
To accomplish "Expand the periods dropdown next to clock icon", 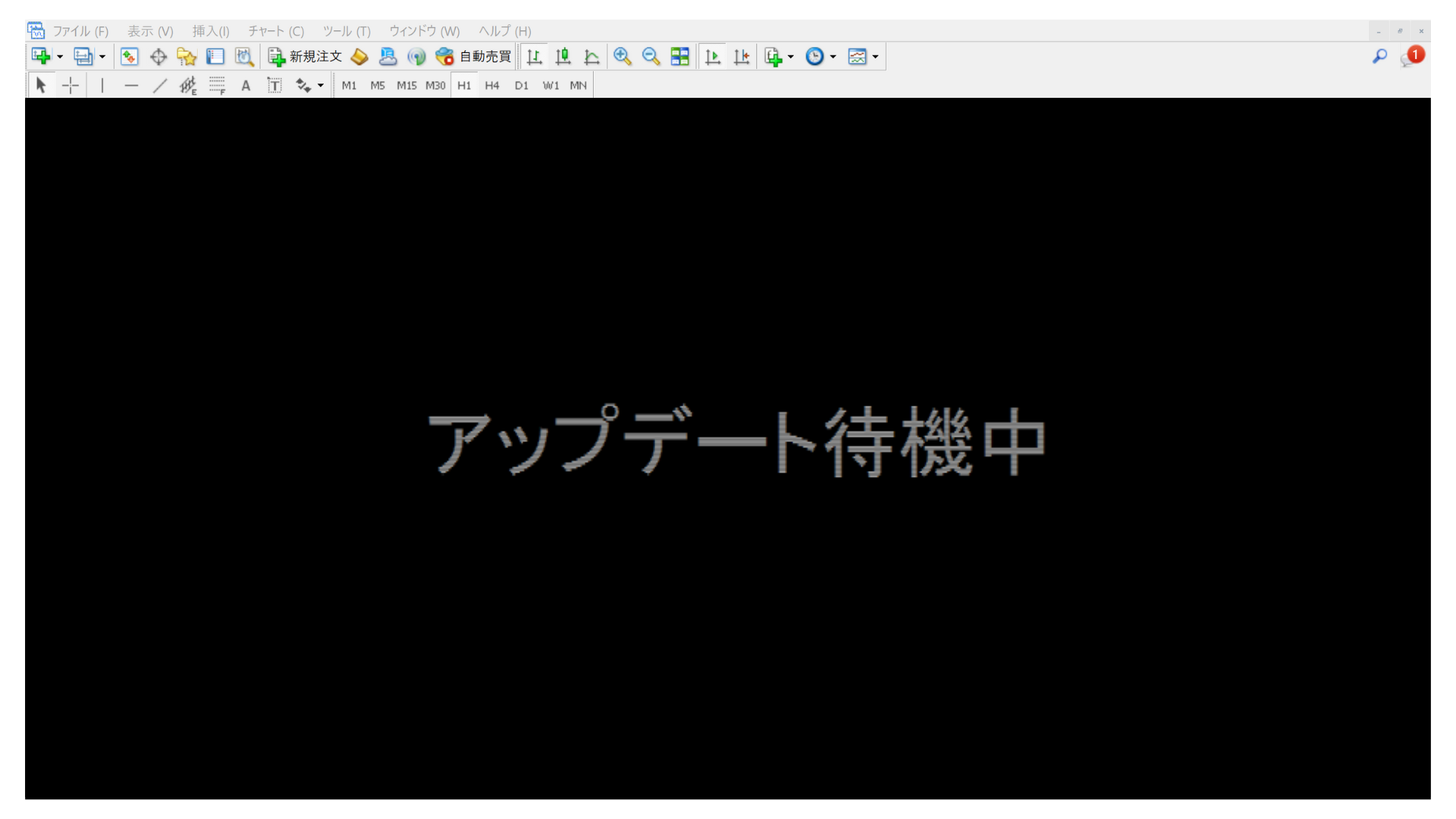I will point(833,56).
